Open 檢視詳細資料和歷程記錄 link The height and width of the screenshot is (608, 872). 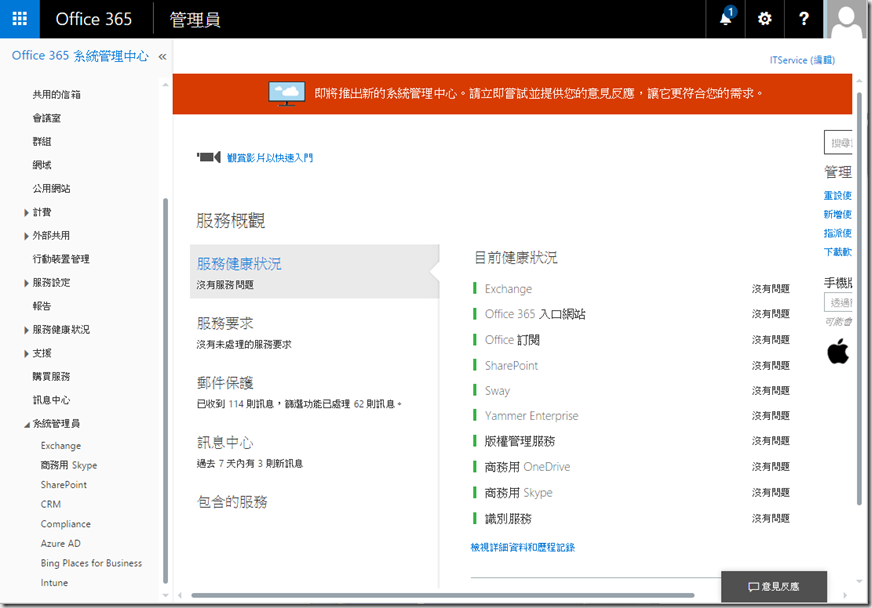[x=522, y=547]
